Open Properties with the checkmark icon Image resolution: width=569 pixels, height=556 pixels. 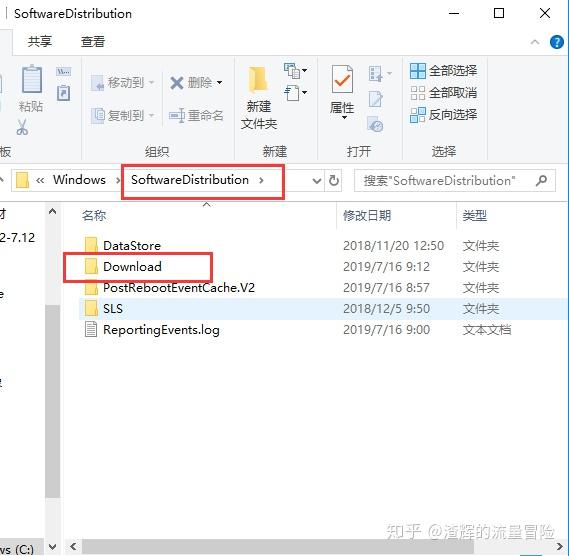(342, 79)
